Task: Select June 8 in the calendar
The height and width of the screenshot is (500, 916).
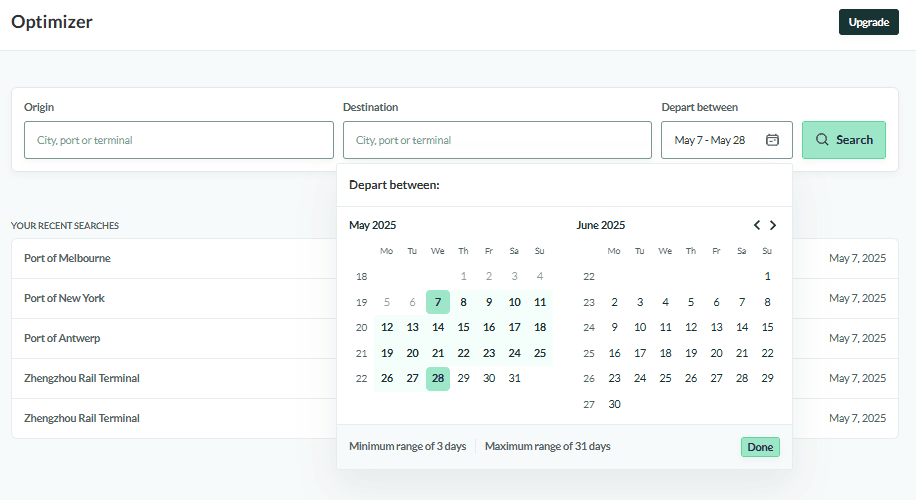Action: [767, 302]
